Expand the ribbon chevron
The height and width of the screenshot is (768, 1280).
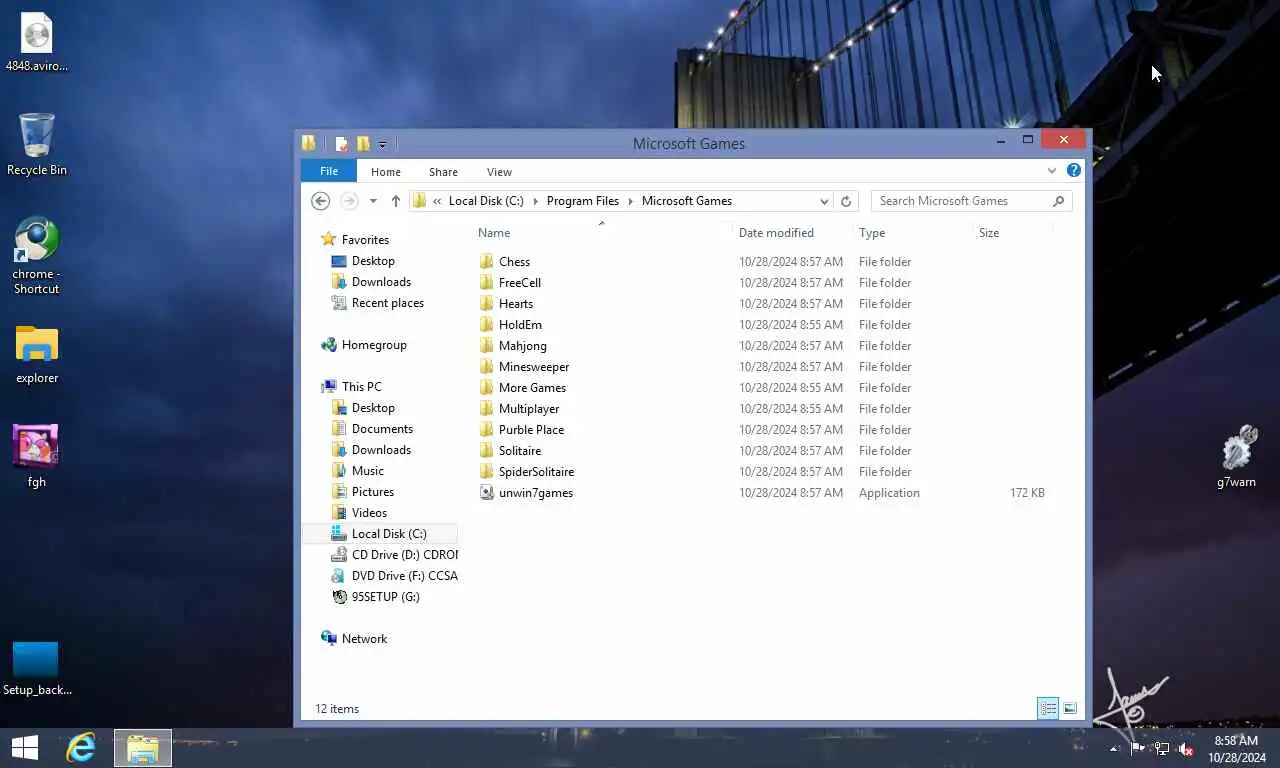pyautogui.click(x=1052, y=171)
